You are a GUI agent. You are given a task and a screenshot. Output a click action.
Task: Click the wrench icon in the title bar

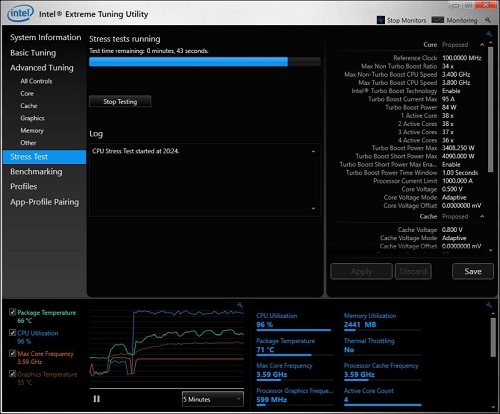[488, 20]
